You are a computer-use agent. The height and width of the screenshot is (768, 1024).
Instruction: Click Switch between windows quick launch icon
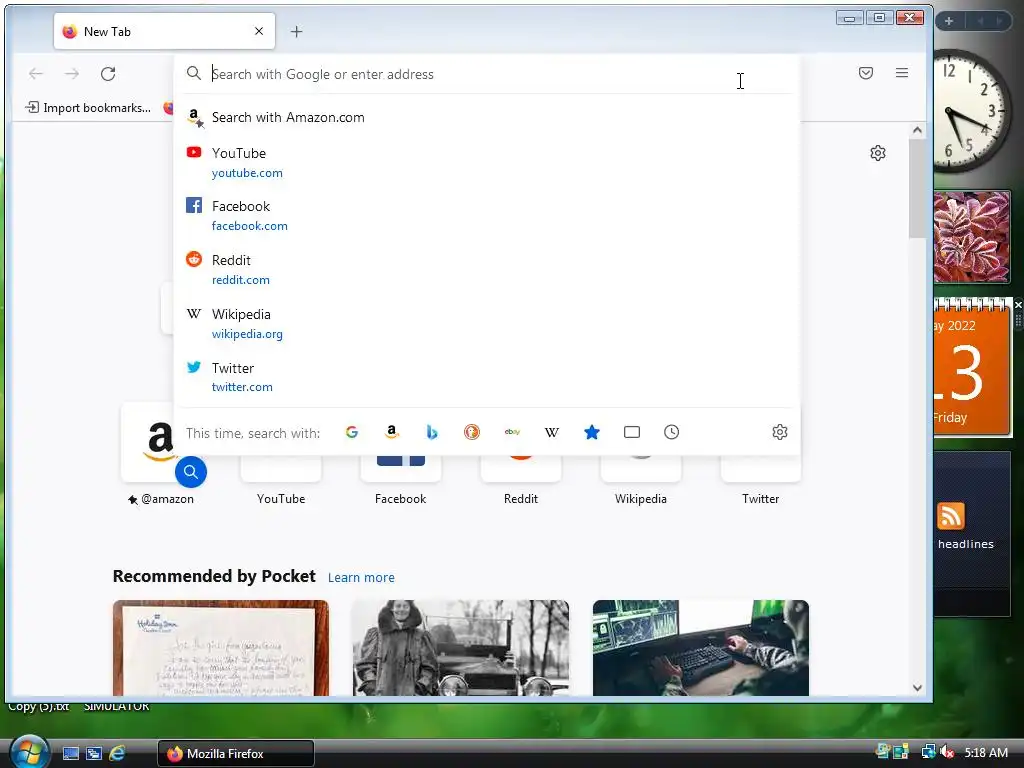coord(94,754)
